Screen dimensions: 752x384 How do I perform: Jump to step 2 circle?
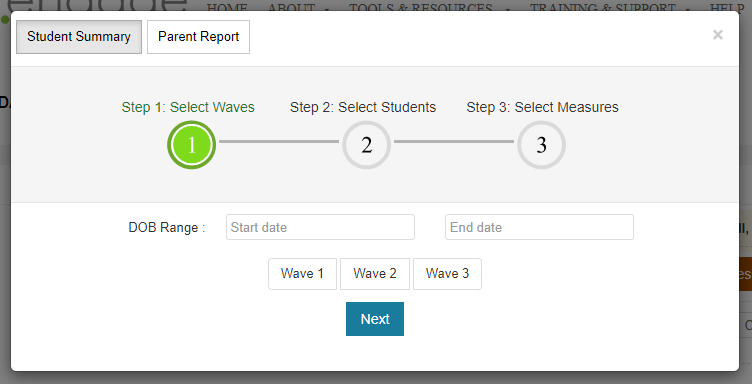366,145
